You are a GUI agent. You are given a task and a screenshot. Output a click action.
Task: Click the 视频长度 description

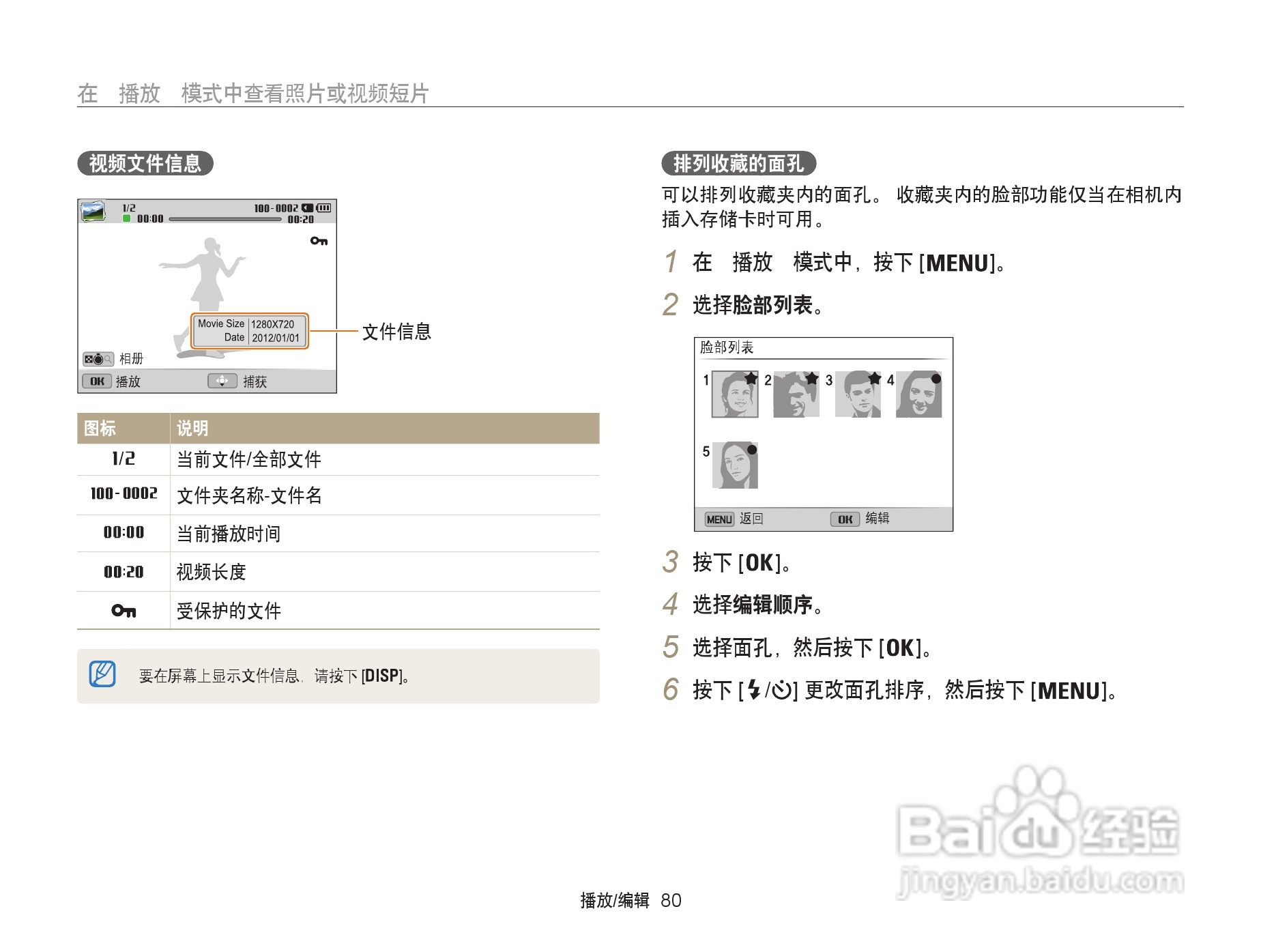211,572
